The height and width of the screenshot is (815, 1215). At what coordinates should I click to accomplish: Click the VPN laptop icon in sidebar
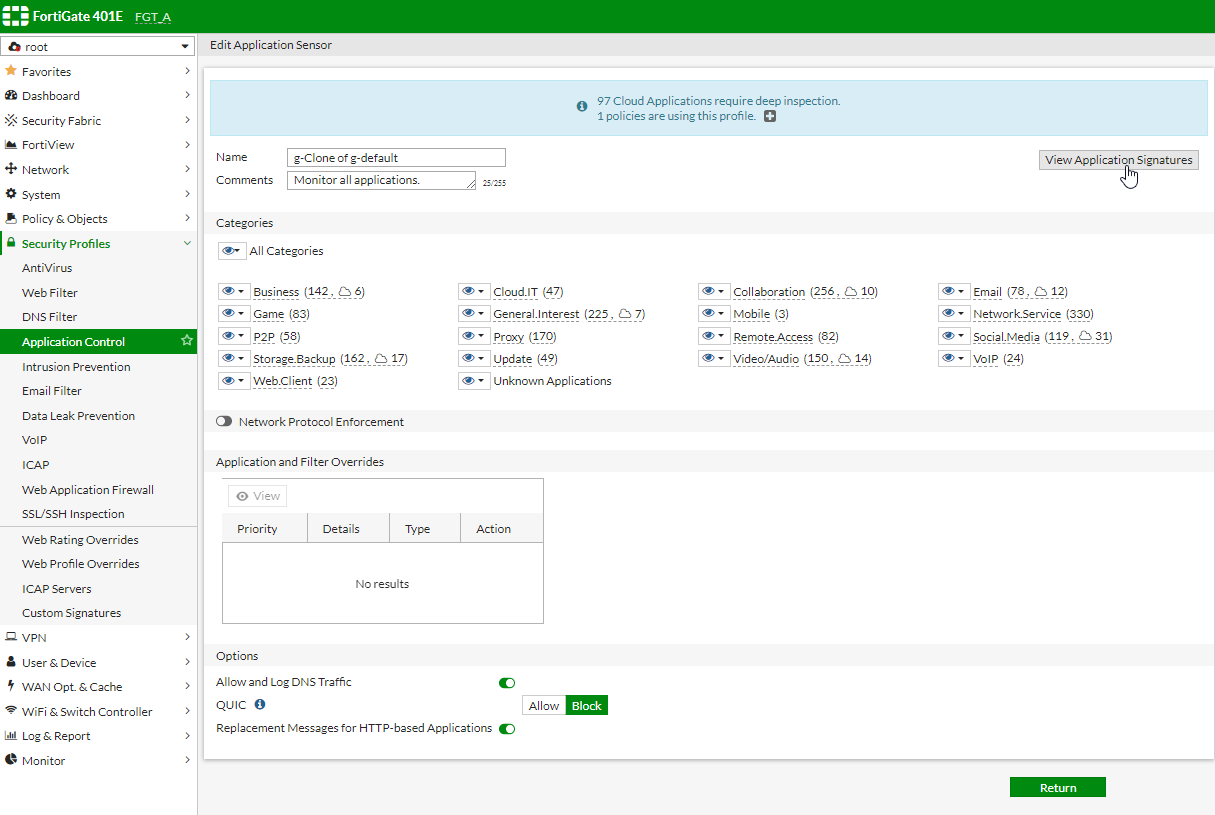(11, 637)
